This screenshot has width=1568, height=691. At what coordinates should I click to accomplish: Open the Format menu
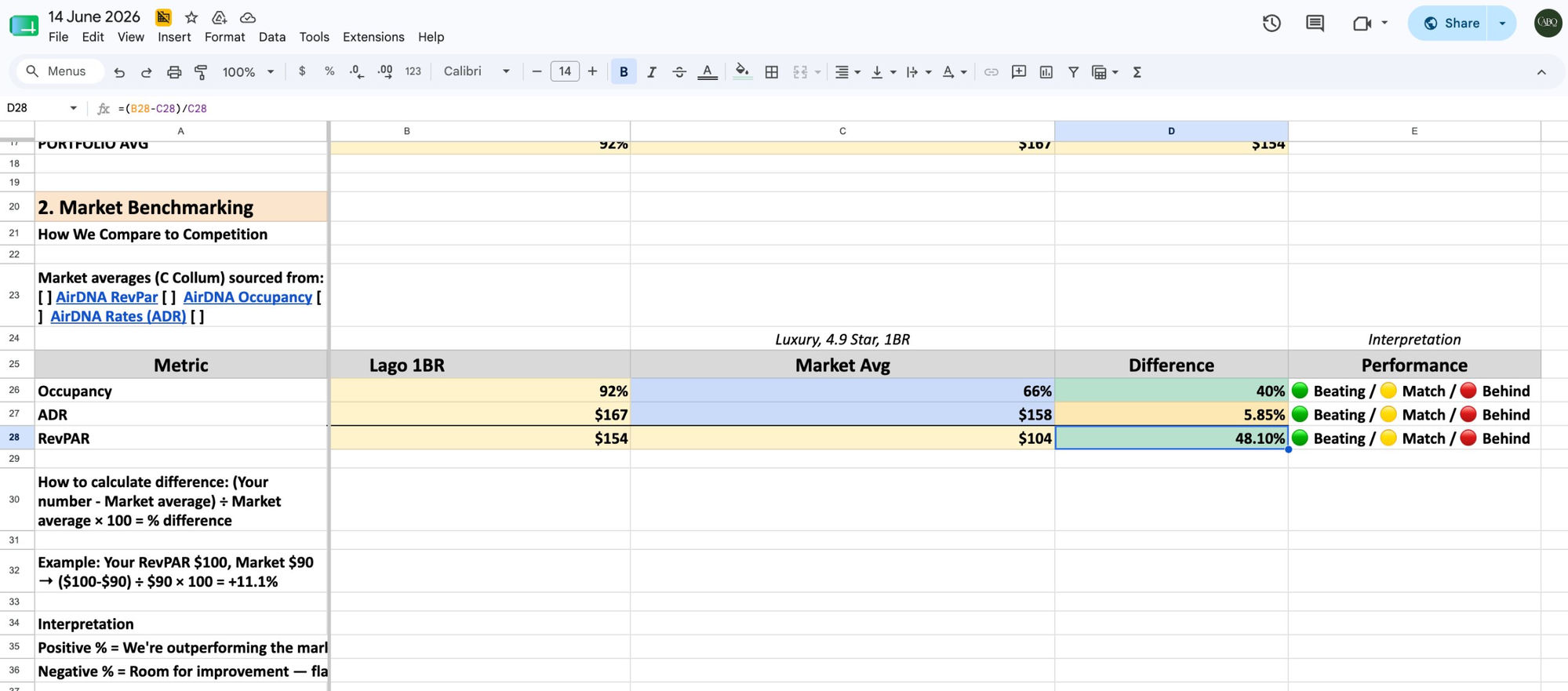coord(224,37)
